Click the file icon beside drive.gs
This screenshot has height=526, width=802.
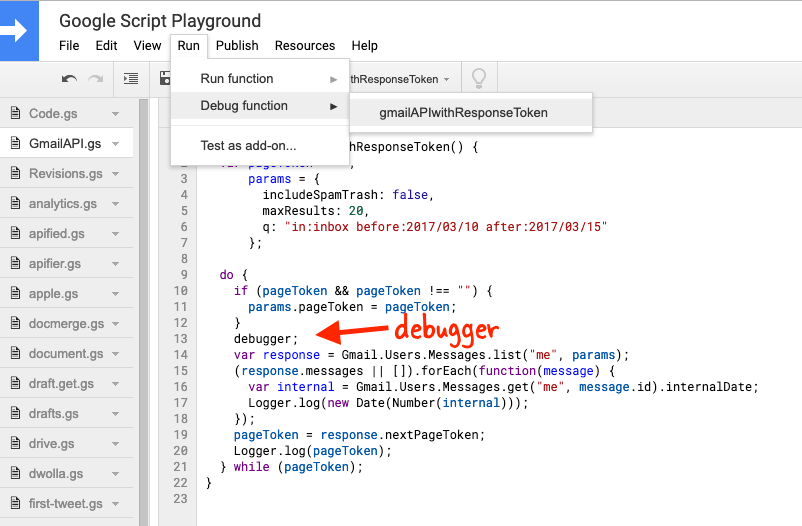pos(15,444)
